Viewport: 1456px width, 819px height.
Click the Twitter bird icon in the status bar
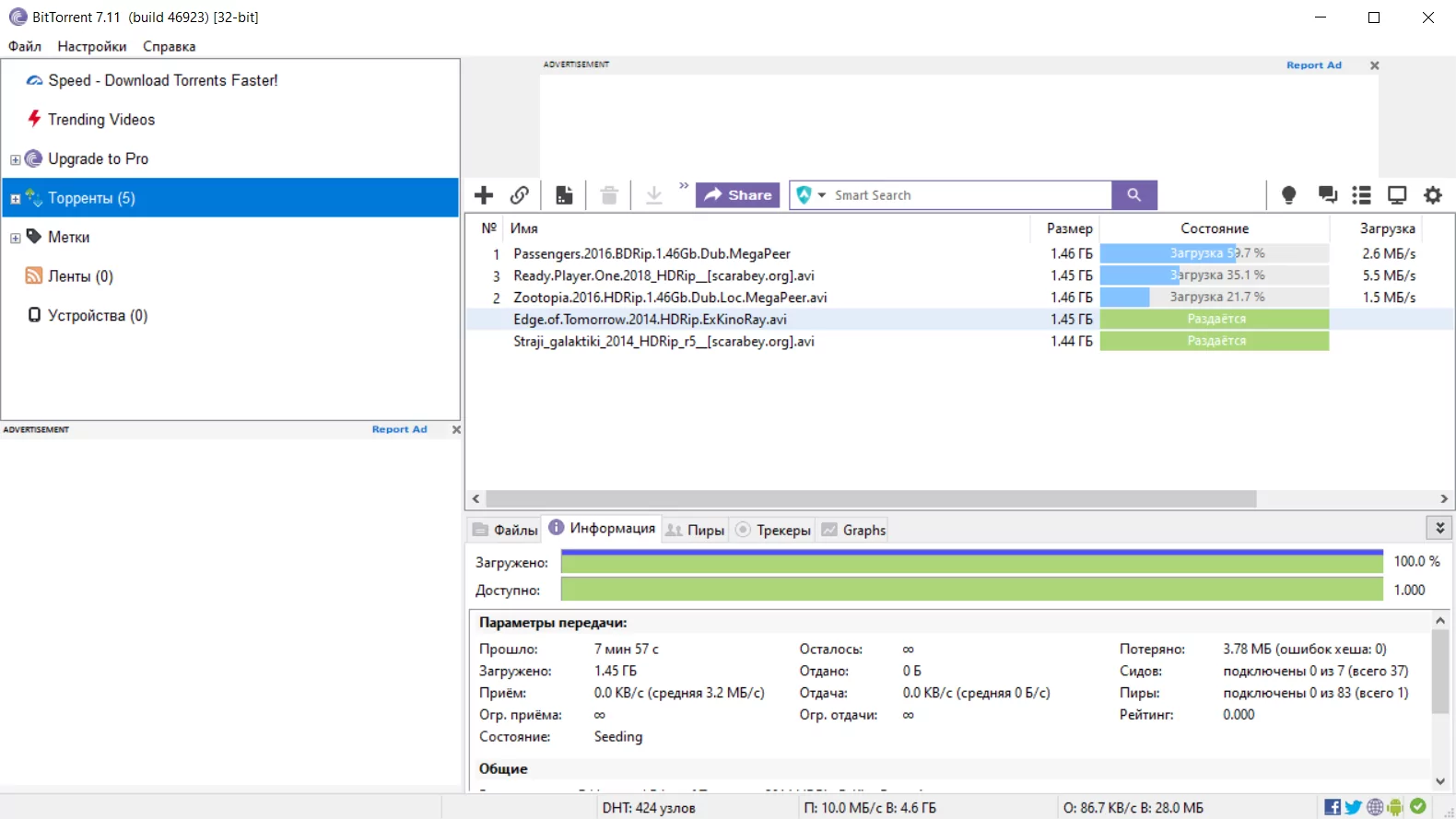point(1354,807)
